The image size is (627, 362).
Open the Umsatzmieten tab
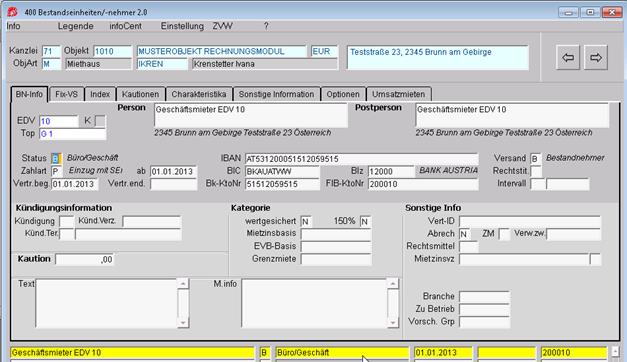tap(399, 94)
